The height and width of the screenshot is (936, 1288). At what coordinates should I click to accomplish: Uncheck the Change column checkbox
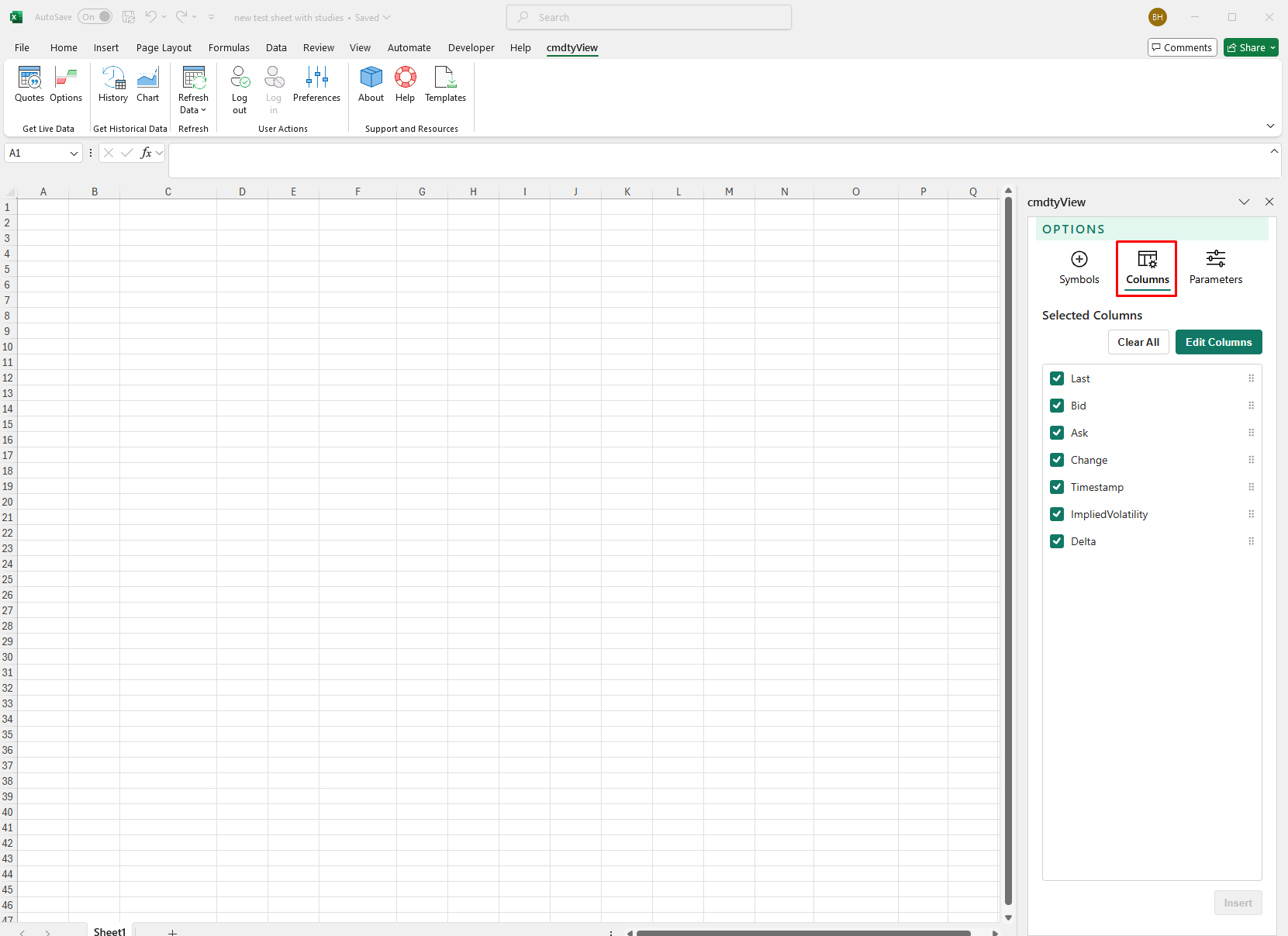1057,460
